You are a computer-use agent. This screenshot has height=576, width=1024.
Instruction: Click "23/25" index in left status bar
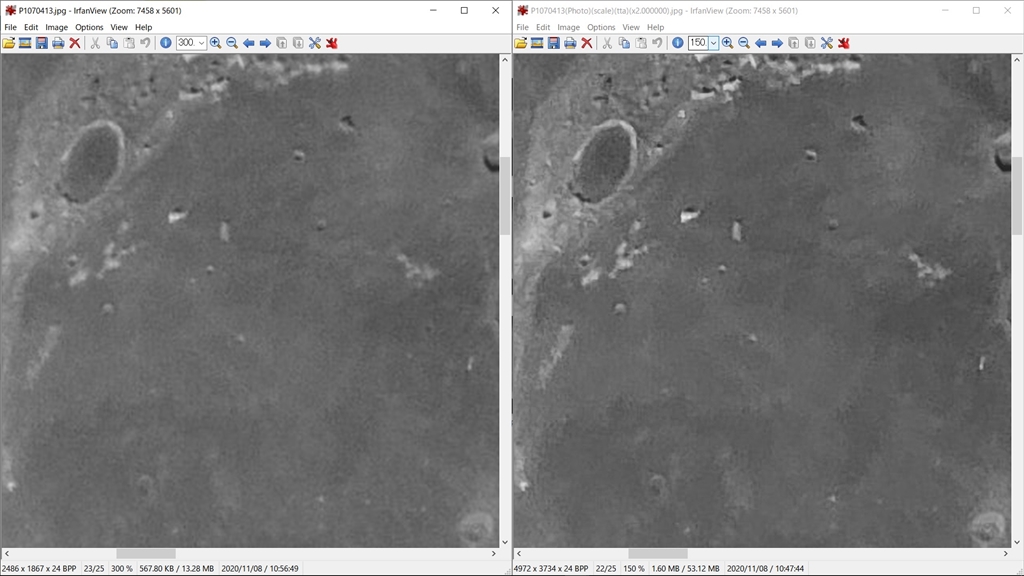[94, 569]
